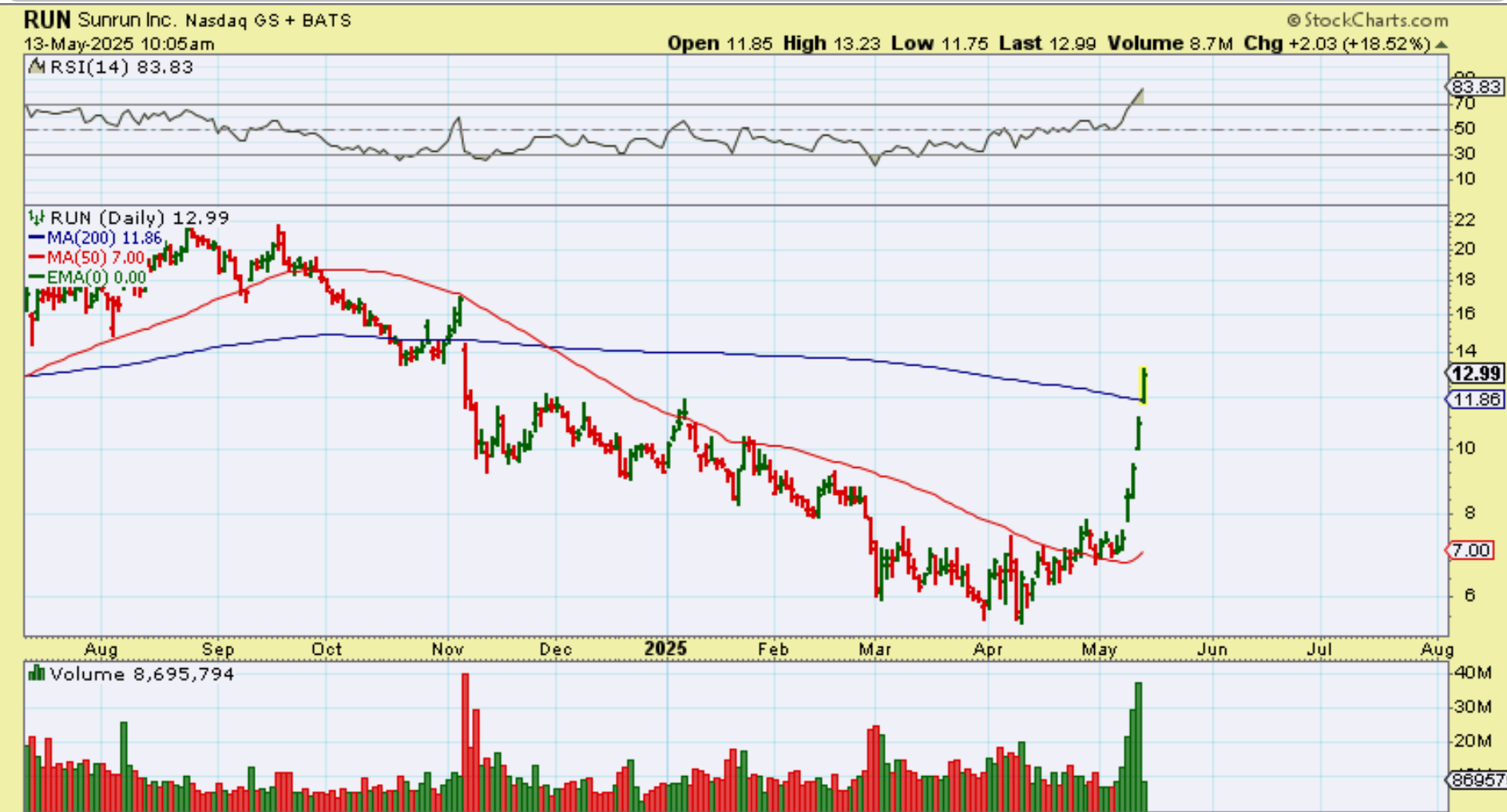Image resolution: width=1507 pixels, height=812 pixels.
Task: Click the May month label on the time axis
Action: point(1099,650)
